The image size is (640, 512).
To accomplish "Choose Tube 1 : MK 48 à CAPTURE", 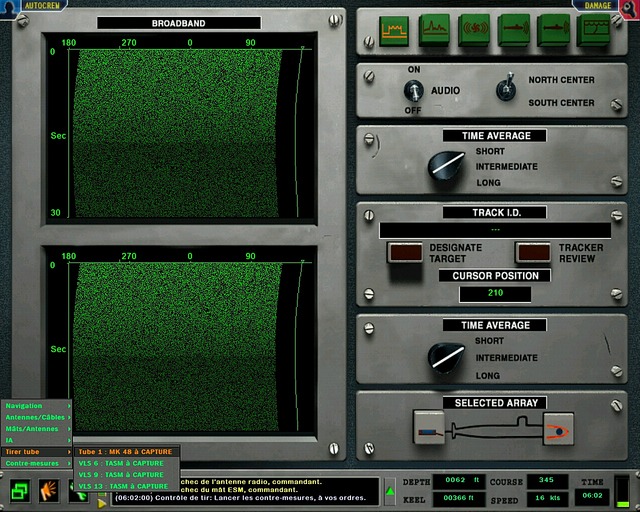I will pyautogui.click(x=126, y=452).
